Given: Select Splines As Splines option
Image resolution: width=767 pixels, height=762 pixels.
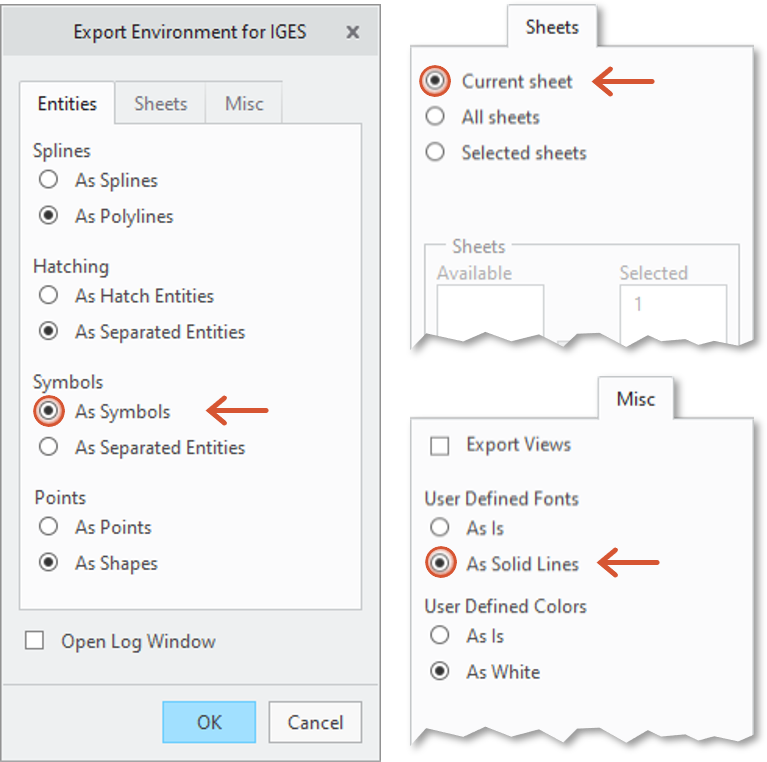Looking at the screenshot, I should click(x=48, y=181).
